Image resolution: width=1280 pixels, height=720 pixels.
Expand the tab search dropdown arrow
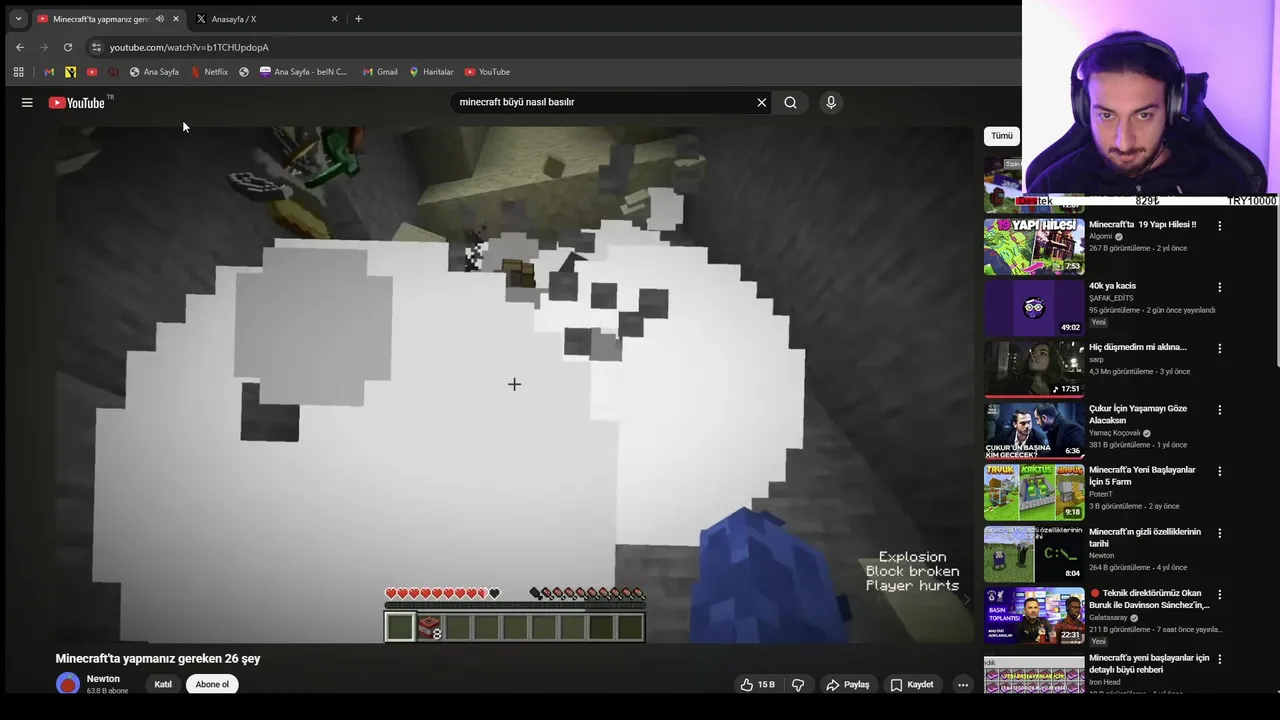pyautogui.click(x=18, y=19)
